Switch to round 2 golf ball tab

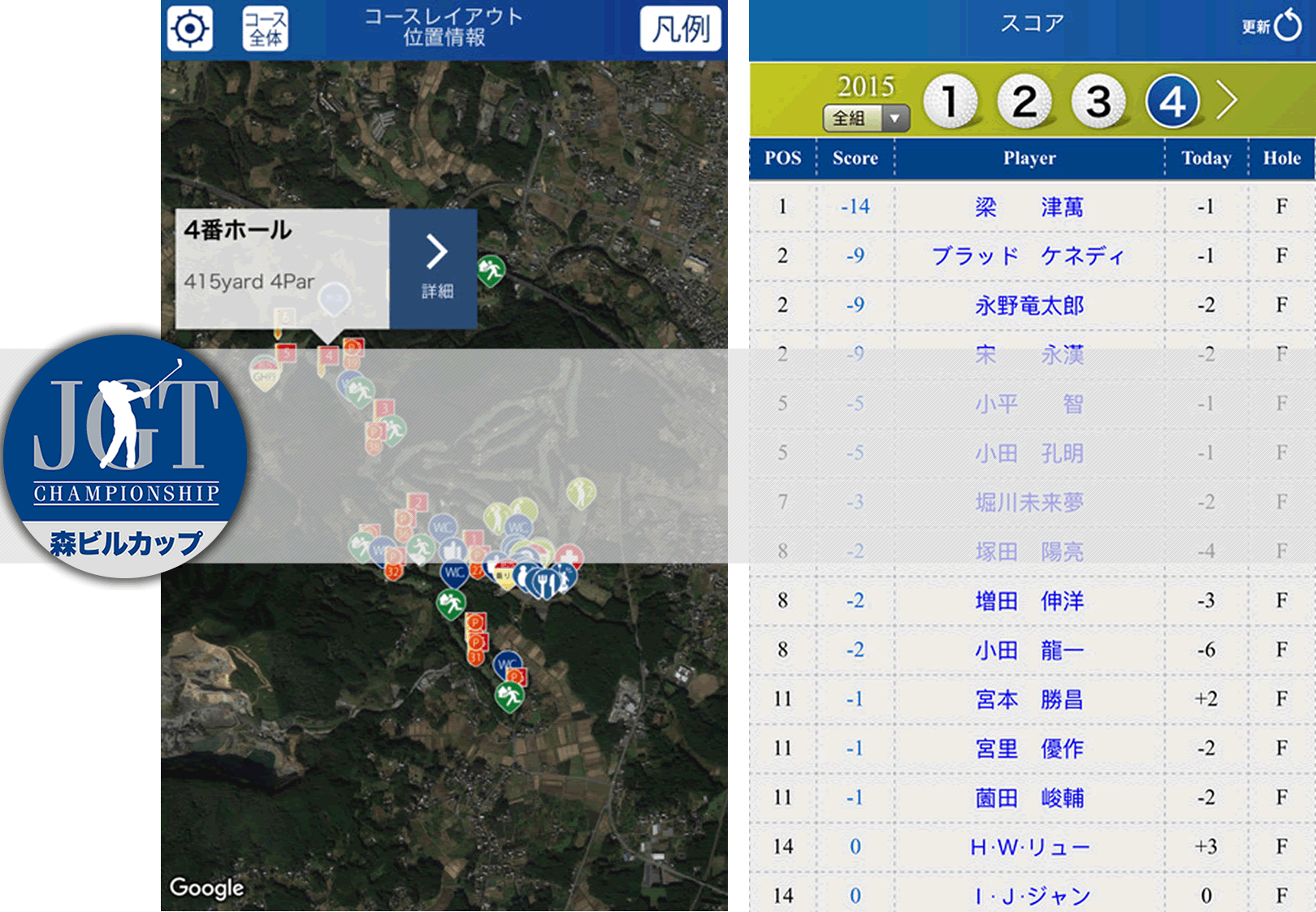(1024, 102)
